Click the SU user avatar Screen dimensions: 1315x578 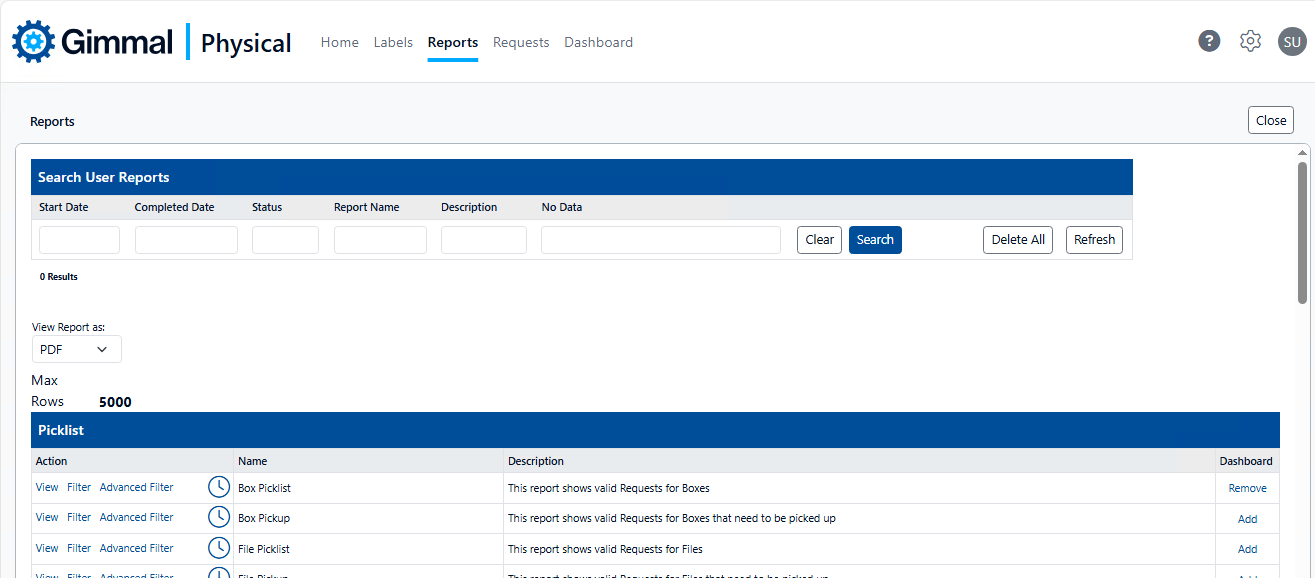pos(1292,41)
